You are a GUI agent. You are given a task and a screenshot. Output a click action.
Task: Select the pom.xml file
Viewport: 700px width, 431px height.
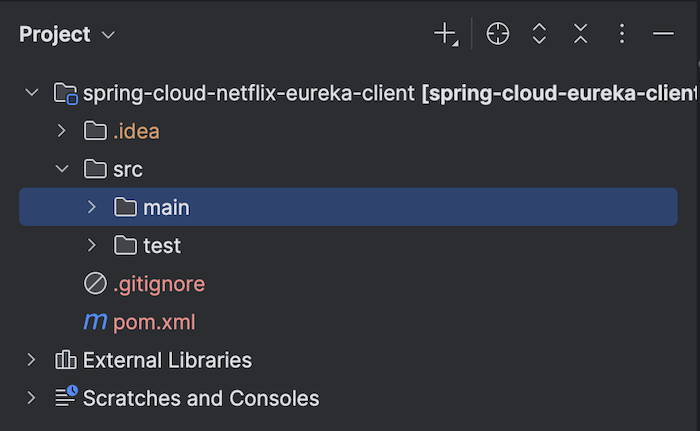154,322
